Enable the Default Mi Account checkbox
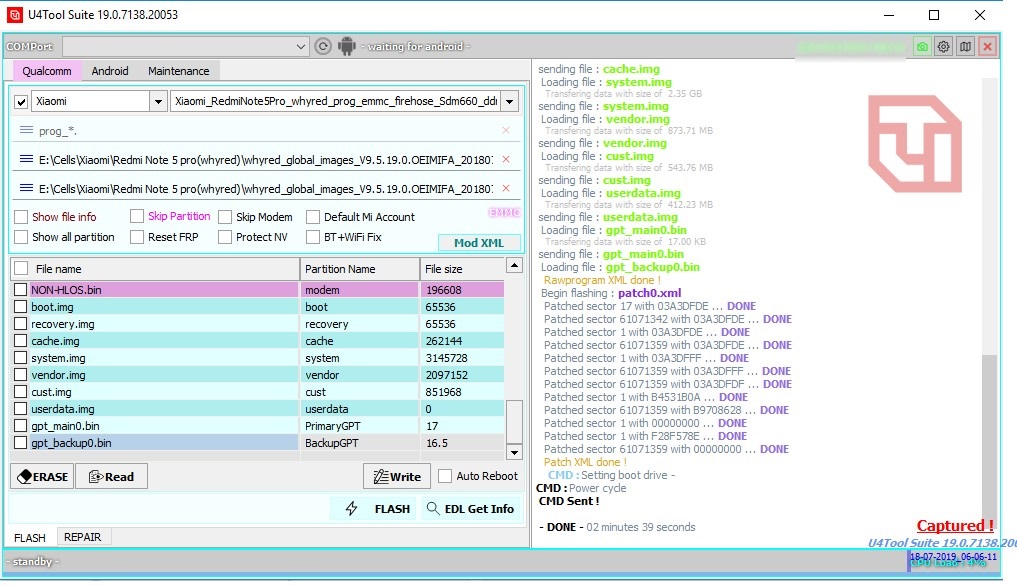The image size is (1017, 586). pos(313,217)
